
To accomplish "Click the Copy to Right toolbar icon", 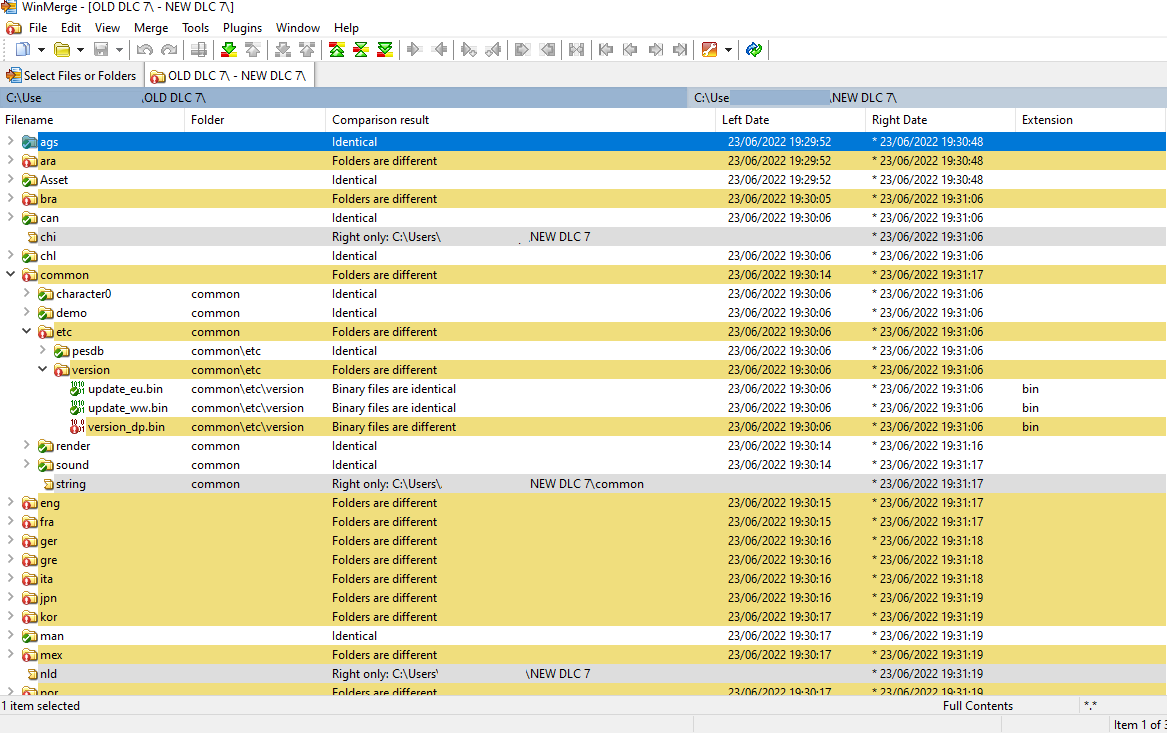I will point(415,50).
